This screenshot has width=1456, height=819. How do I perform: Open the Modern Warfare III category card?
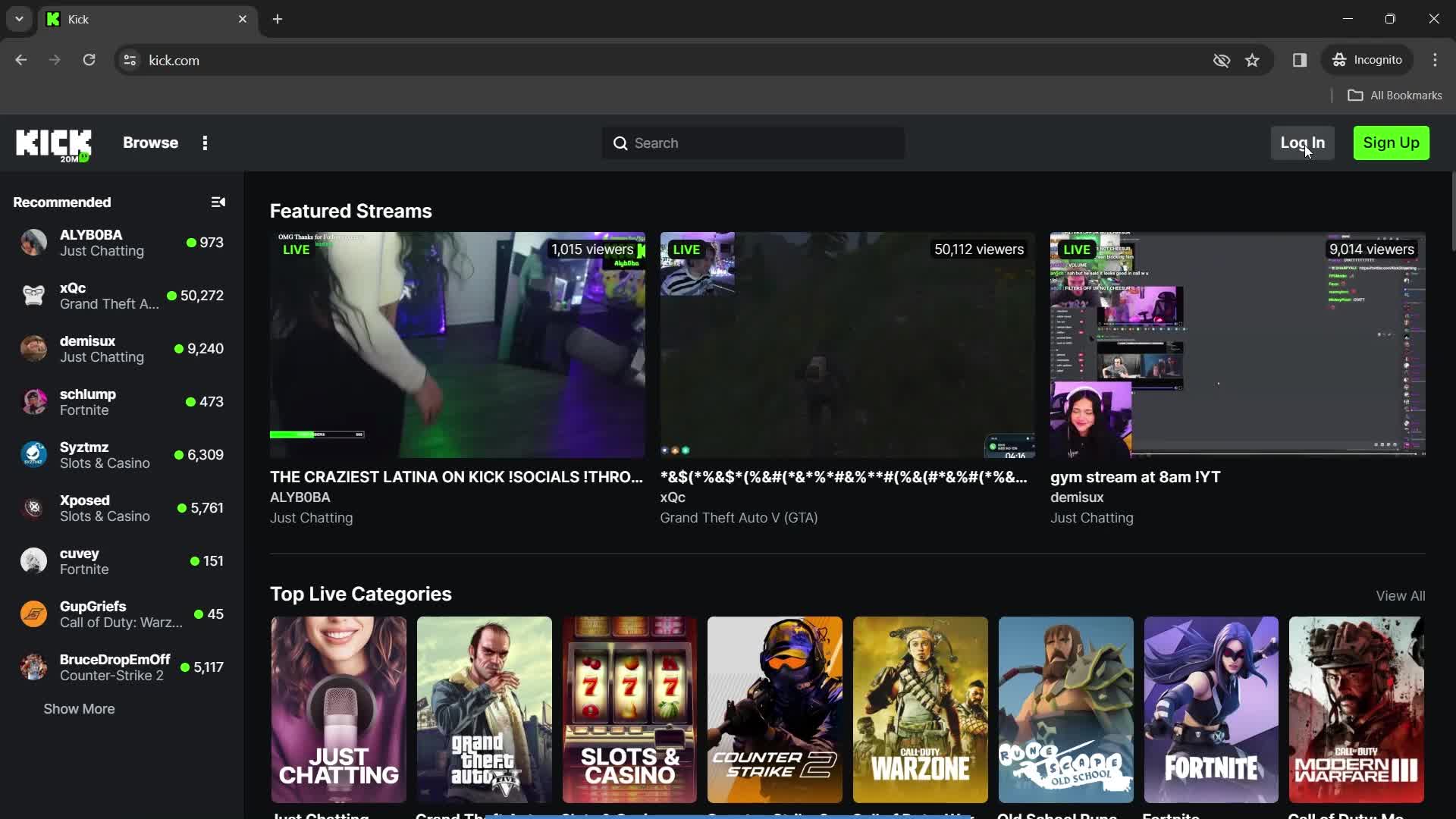click(1356, 710)
